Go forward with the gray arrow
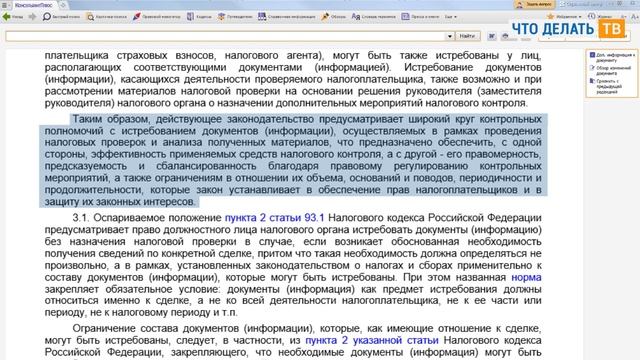The height and width of the screenshot is (360, 640). pyautogui.click(x=32, y=17)
